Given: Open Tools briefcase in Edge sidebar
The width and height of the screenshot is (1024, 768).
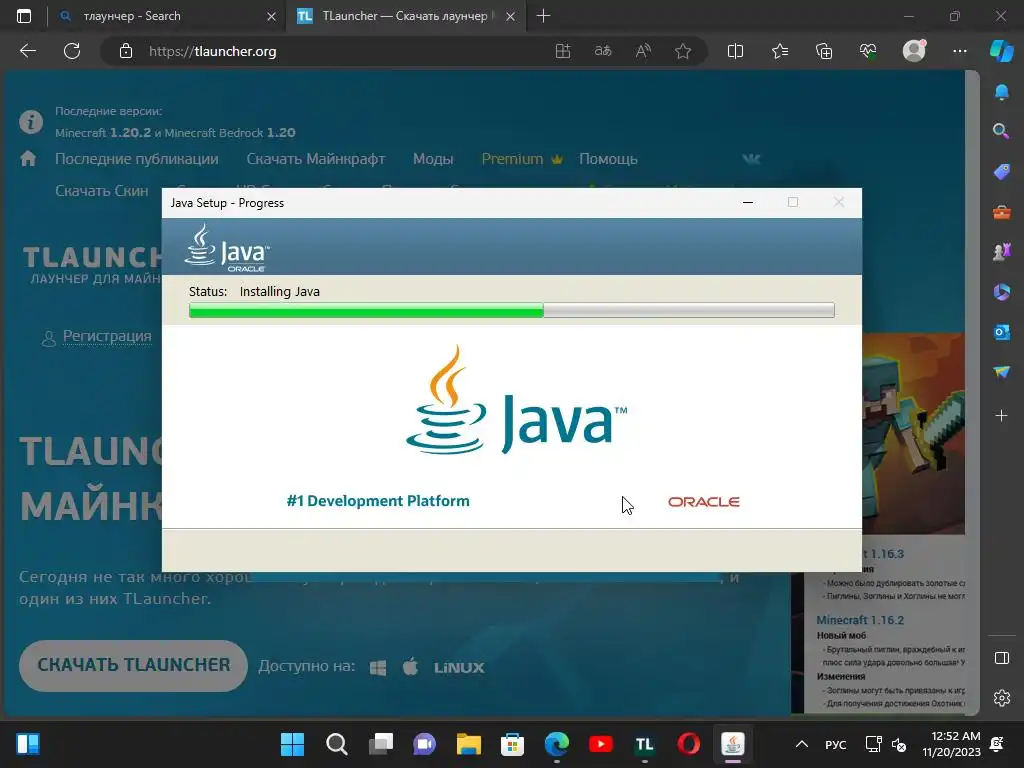Looking at the screenshot, I should pos(1002,212).
